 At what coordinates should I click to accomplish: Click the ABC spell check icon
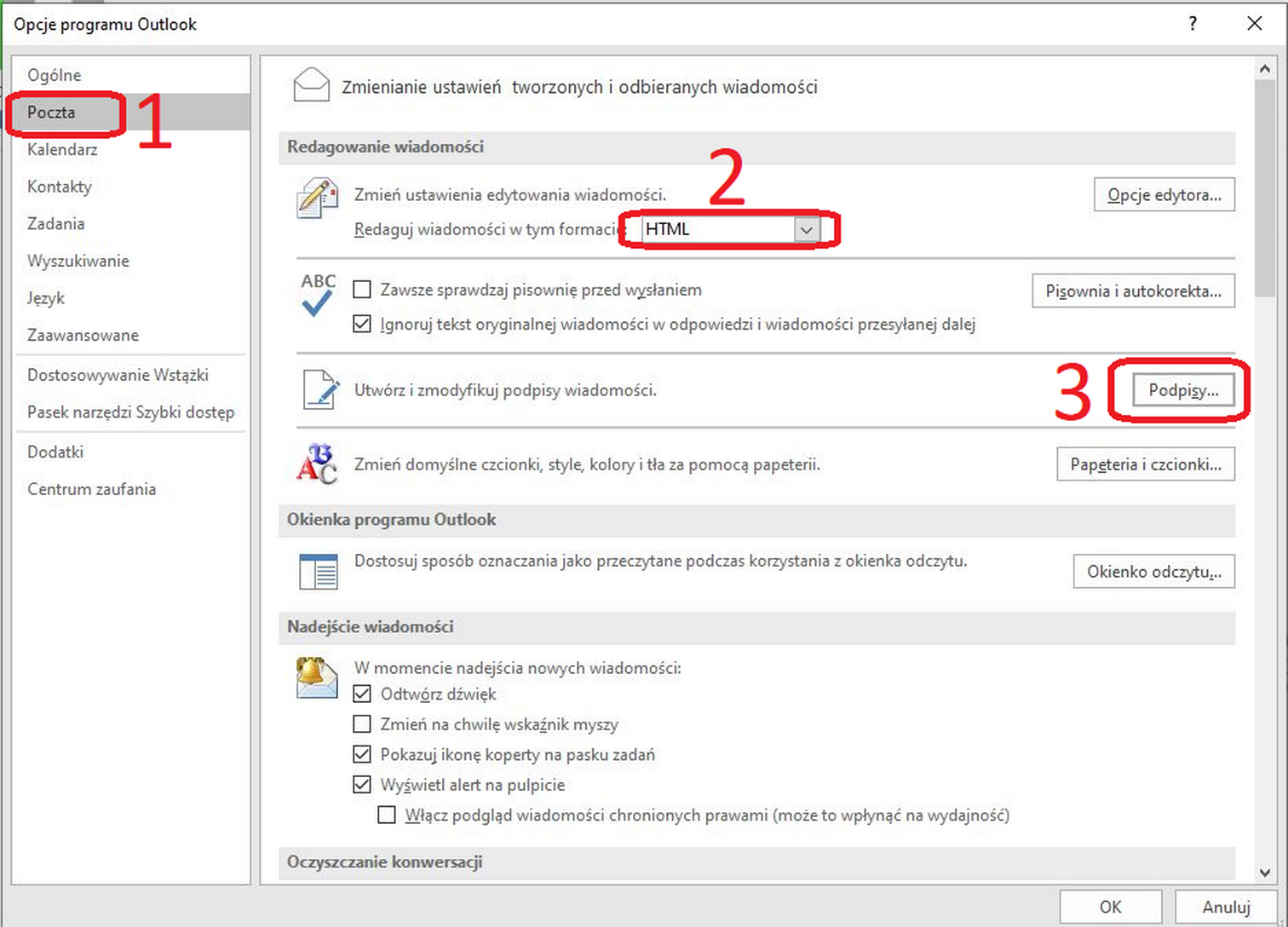click(319, 295)
